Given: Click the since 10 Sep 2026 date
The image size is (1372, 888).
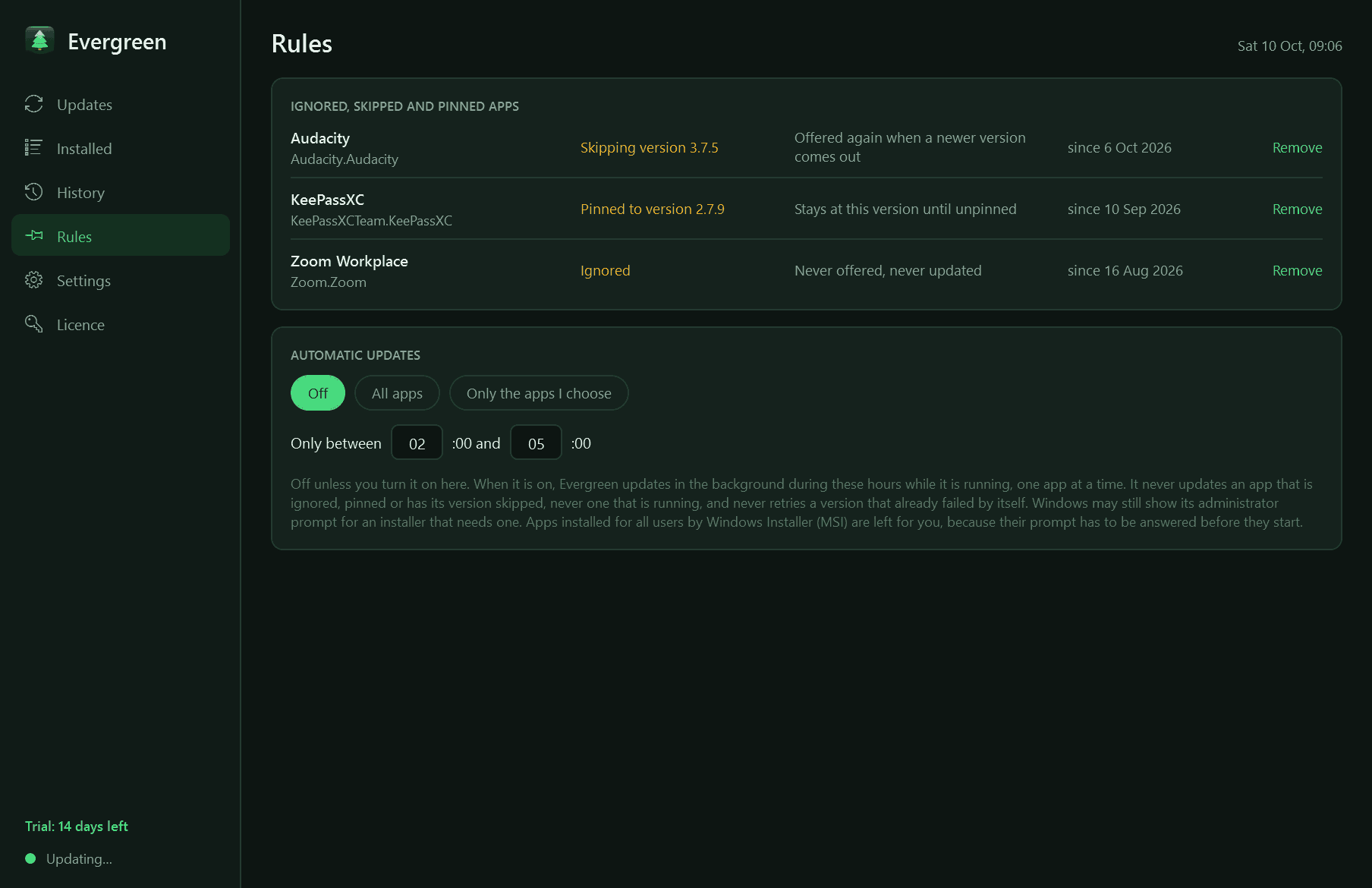Looking at the screenshot, I should [1124, 209].
